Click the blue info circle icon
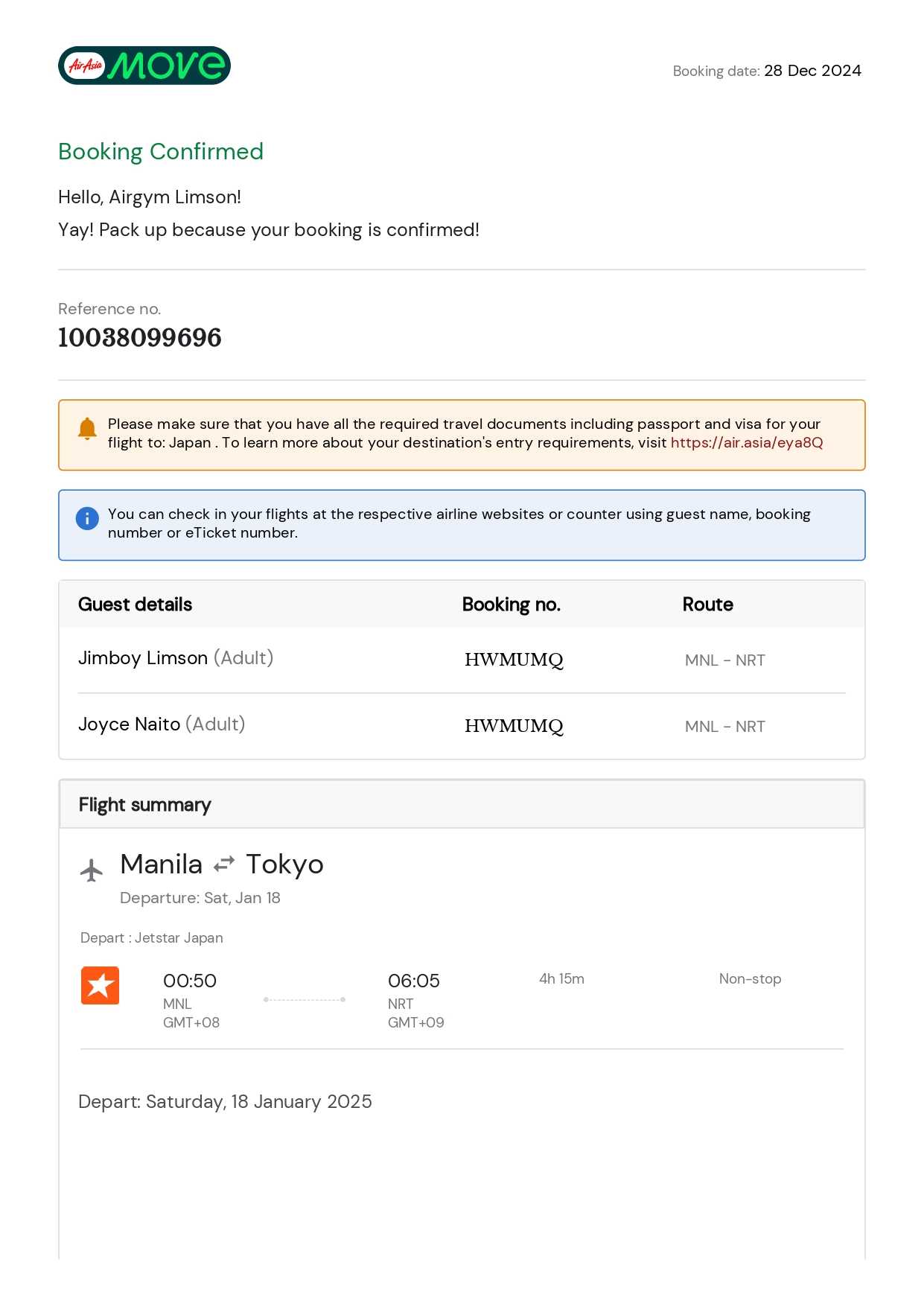 click(x=87, y=518)
